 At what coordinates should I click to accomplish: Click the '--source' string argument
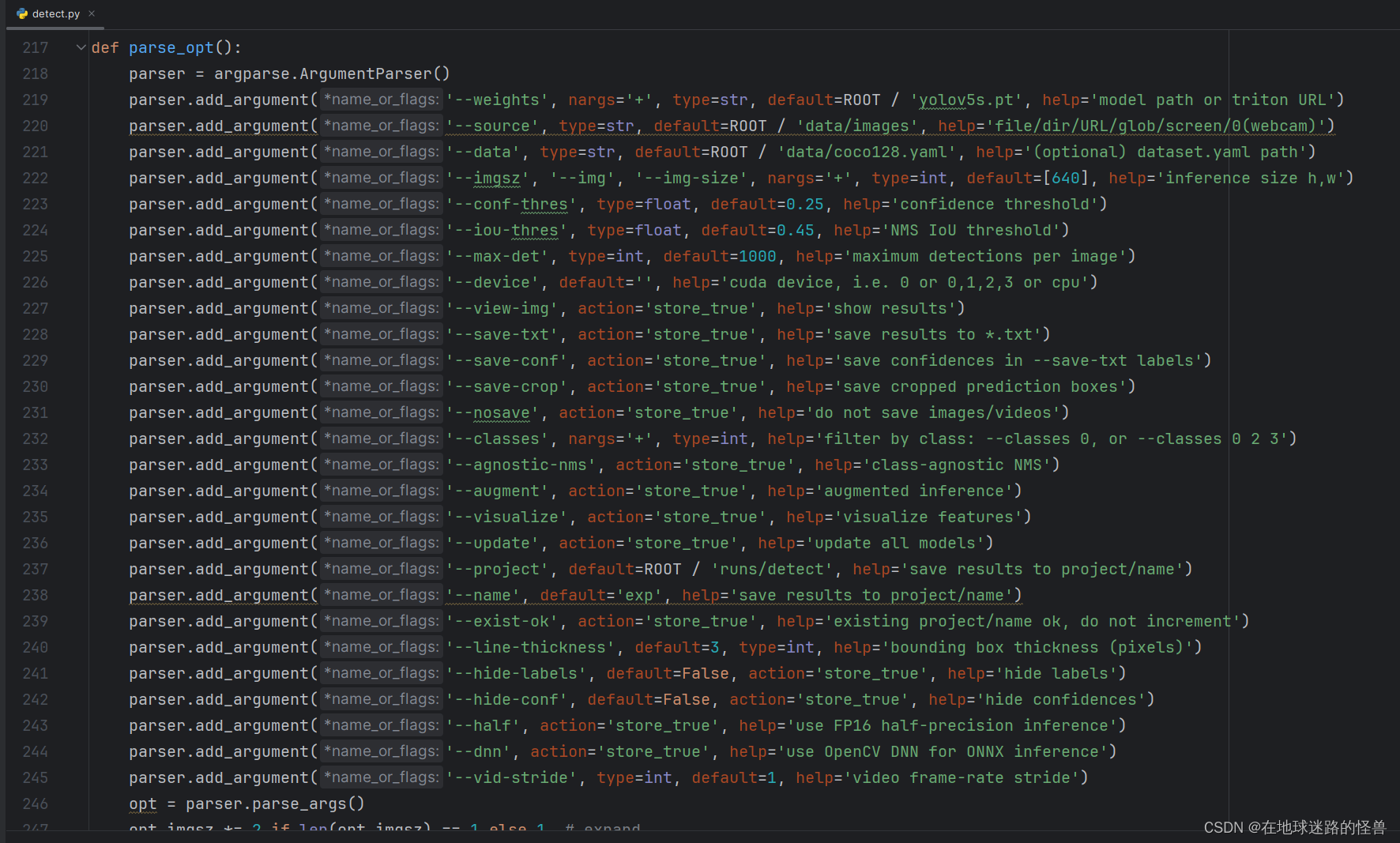[x=493, y=126]
